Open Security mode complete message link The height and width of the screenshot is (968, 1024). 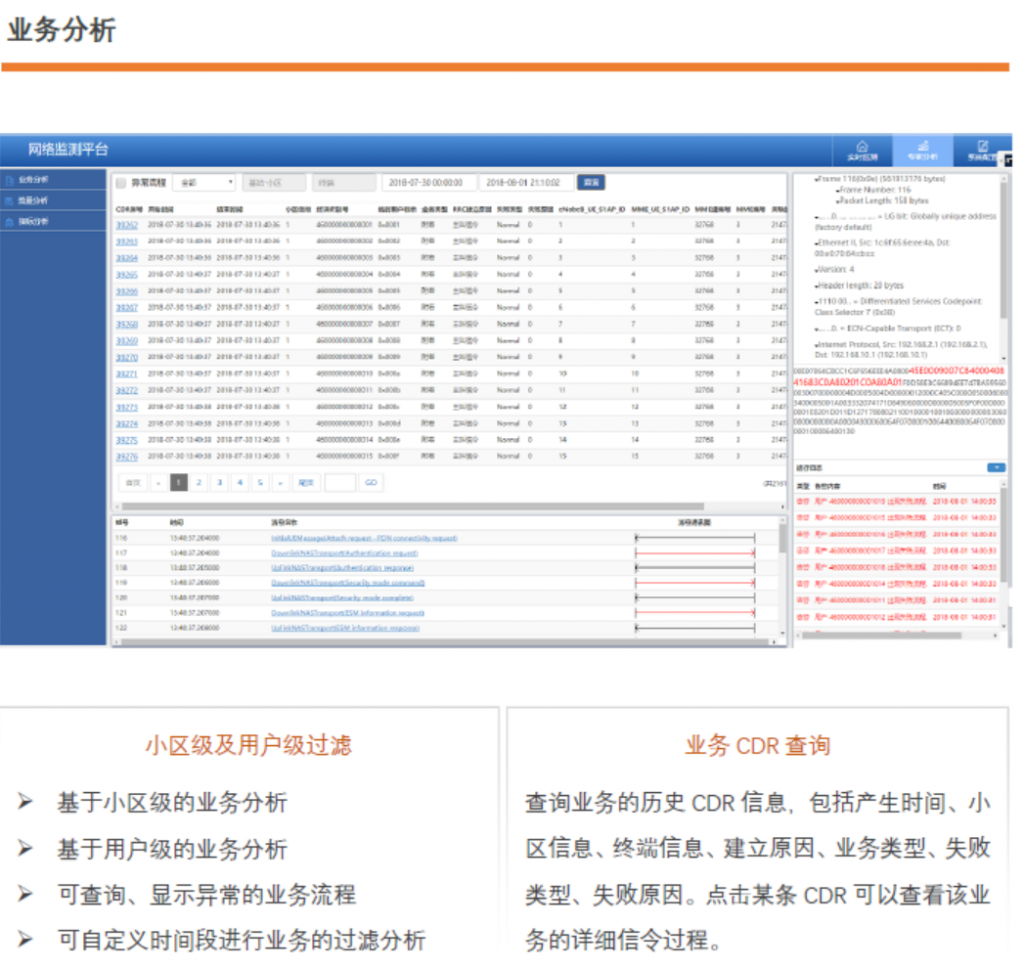point(342,598)
